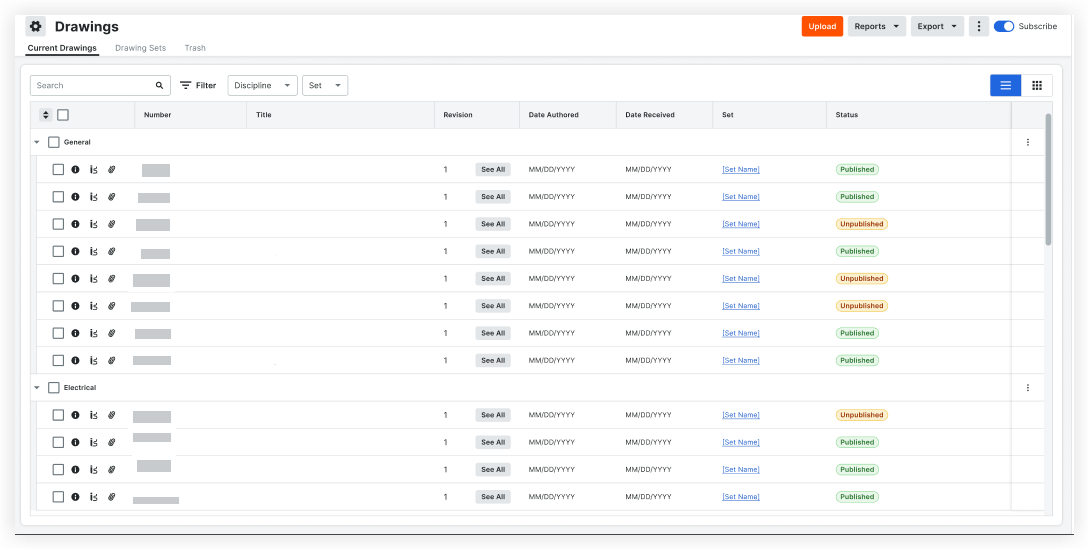Open the Set dropdown filter
Image resolution: width=1089 pixels, height=550 pixels.
tap(325, 85)
